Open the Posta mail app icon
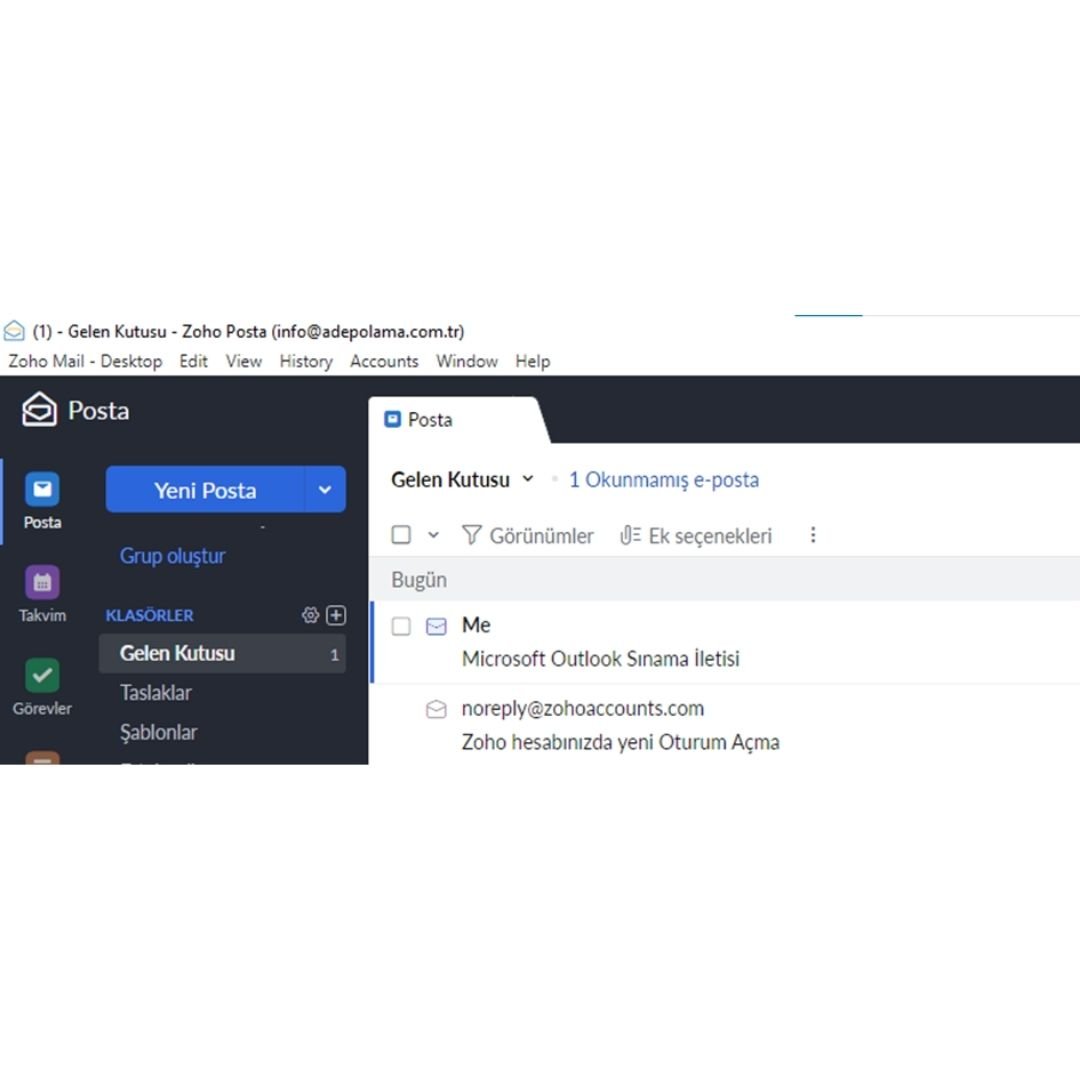The height and width of the screenshot is (1080, 1080). coord(42,490)
